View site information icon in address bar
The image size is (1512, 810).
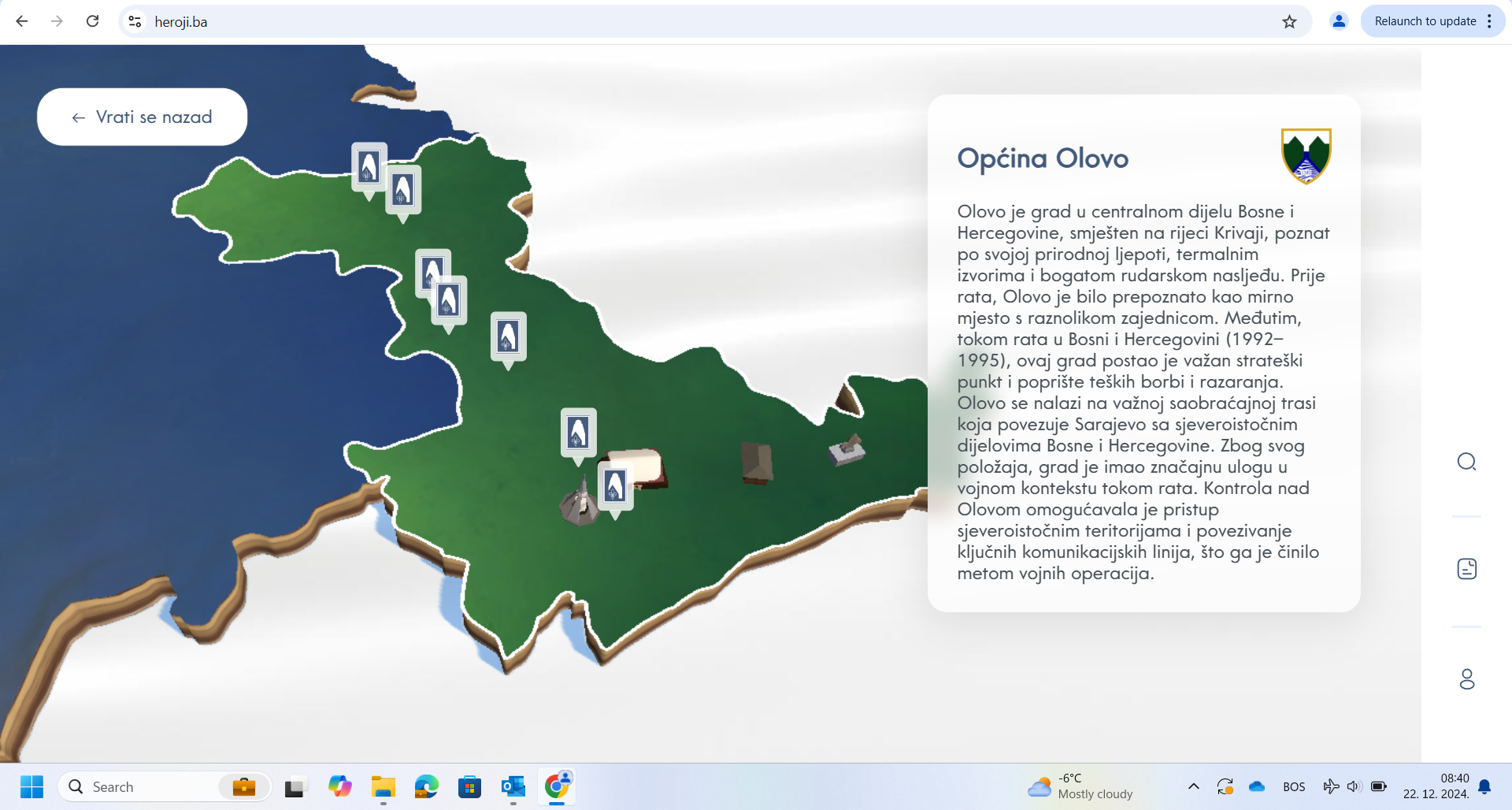(135, 21)
